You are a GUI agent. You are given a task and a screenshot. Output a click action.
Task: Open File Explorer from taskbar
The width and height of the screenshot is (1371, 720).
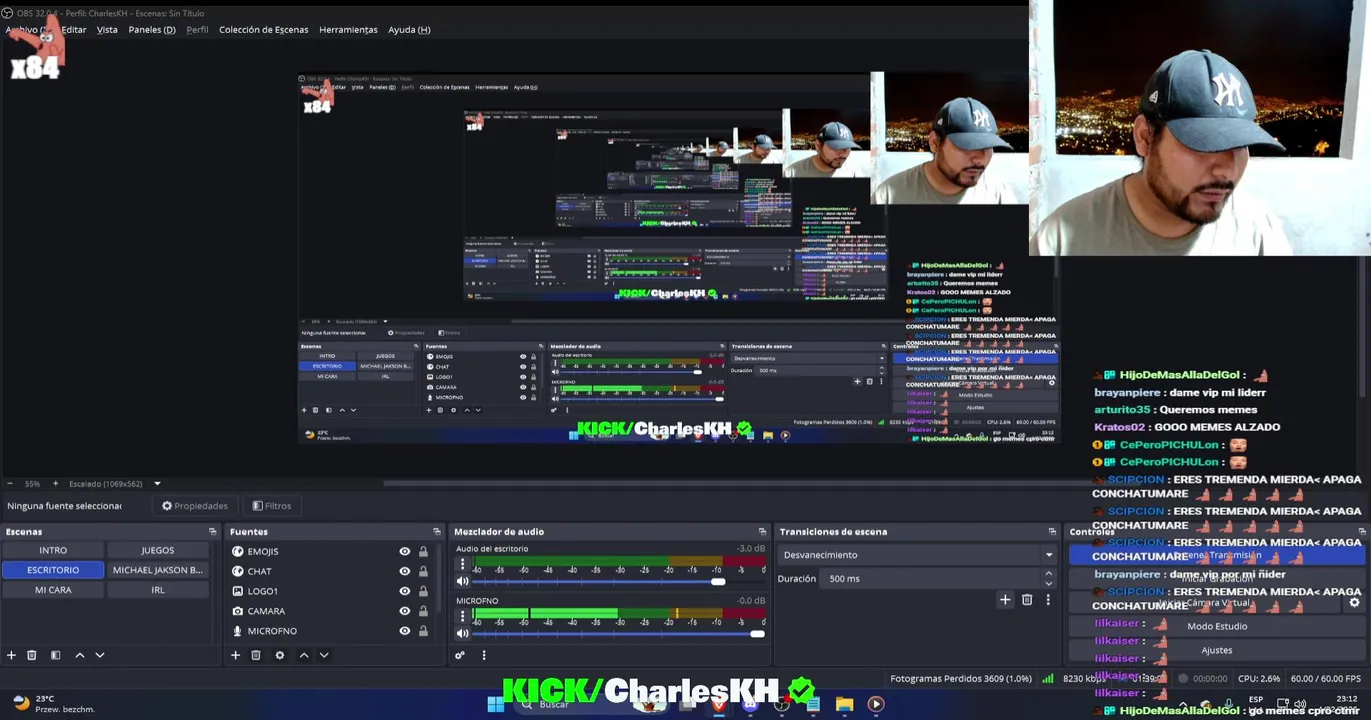pos(845,704)
